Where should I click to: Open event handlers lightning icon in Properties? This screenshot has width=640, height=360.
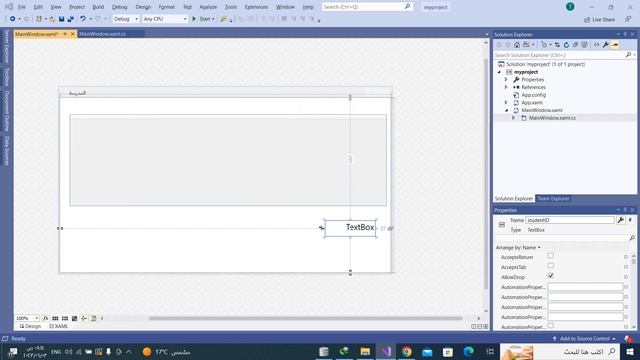pos(630,220)
